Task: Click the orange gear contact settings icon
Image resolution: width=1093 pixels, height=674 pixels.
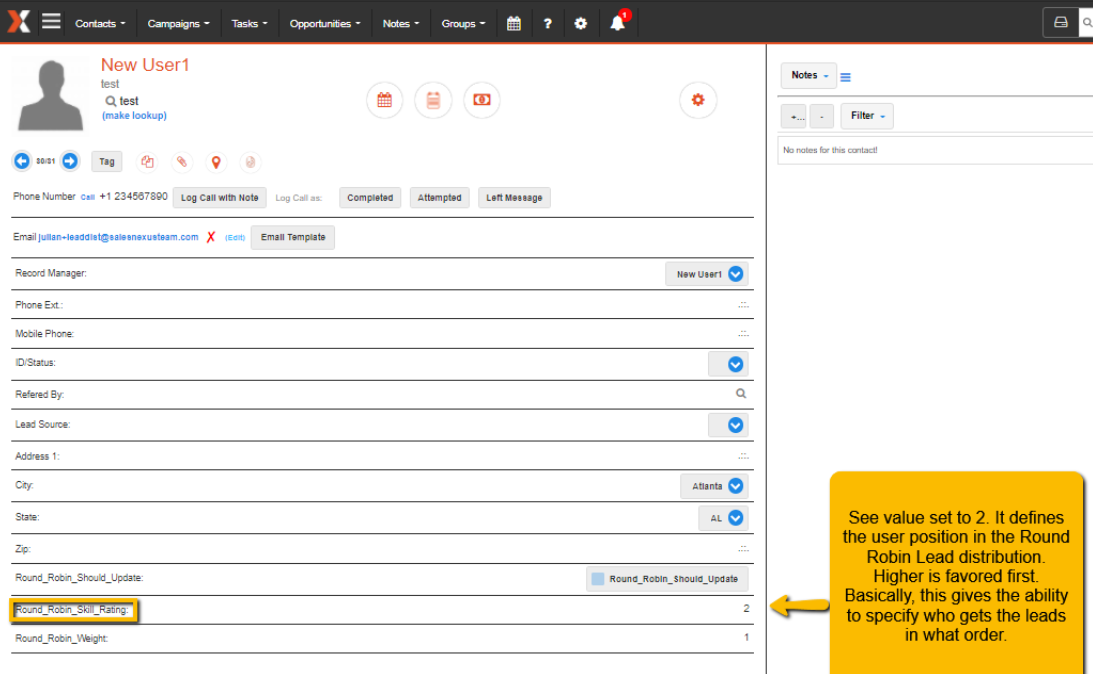Action: pyautogui.click(x=698, y=100)
